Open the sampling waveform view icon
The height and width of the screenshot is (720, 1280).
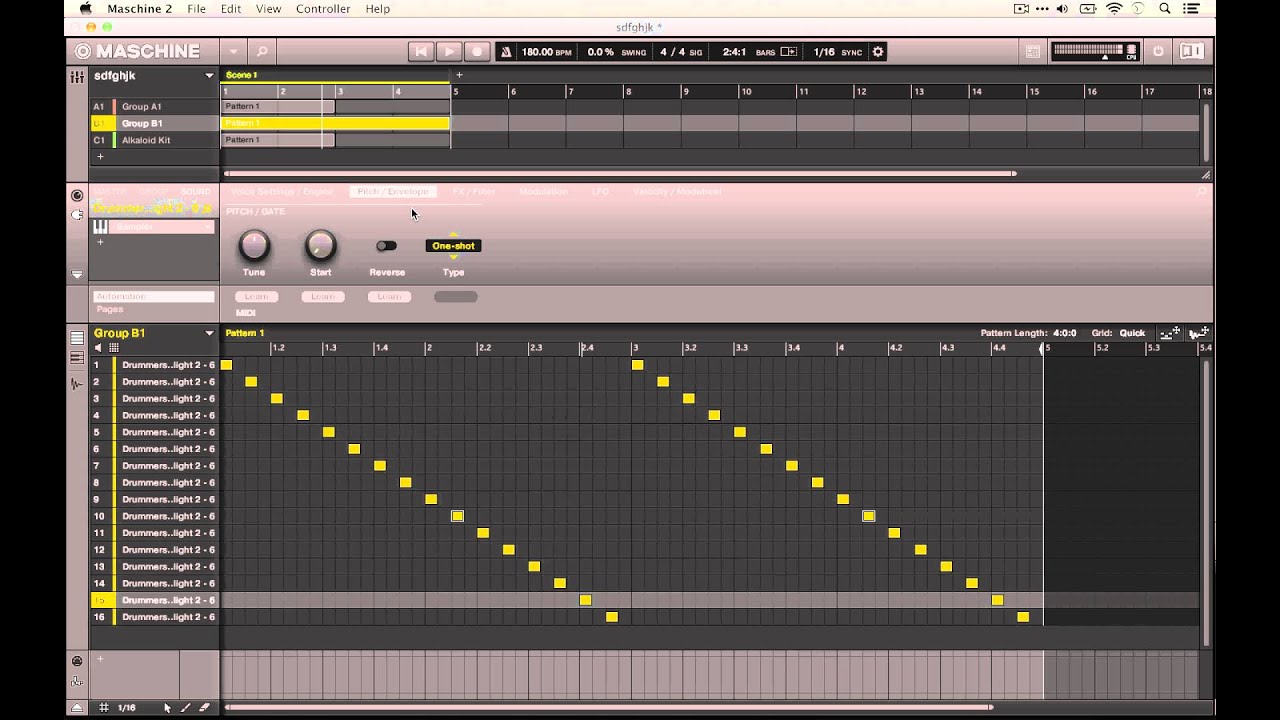(x=77, y=384)
